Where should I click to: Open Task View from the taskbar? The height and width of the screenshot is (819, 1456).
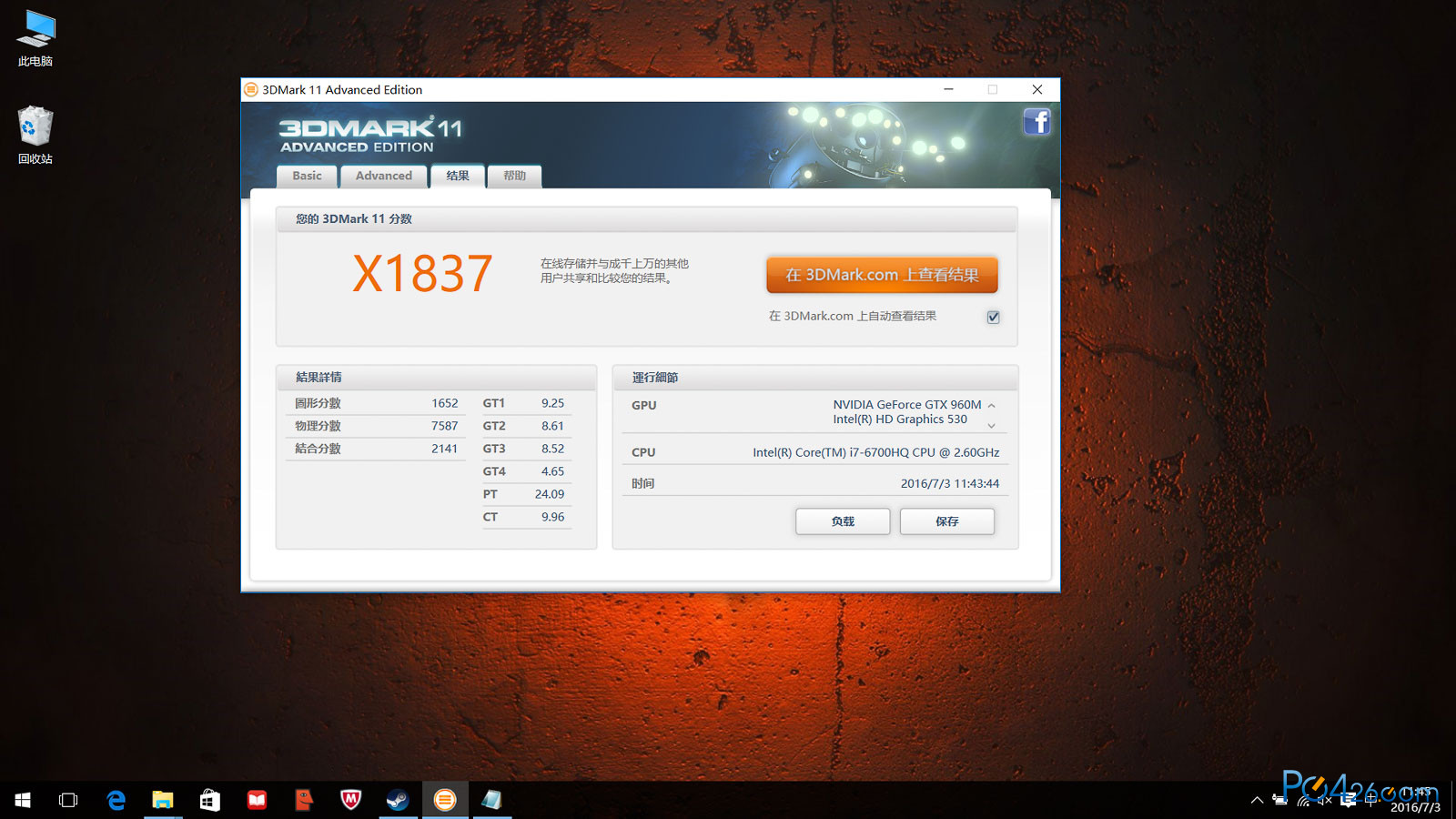68,800
